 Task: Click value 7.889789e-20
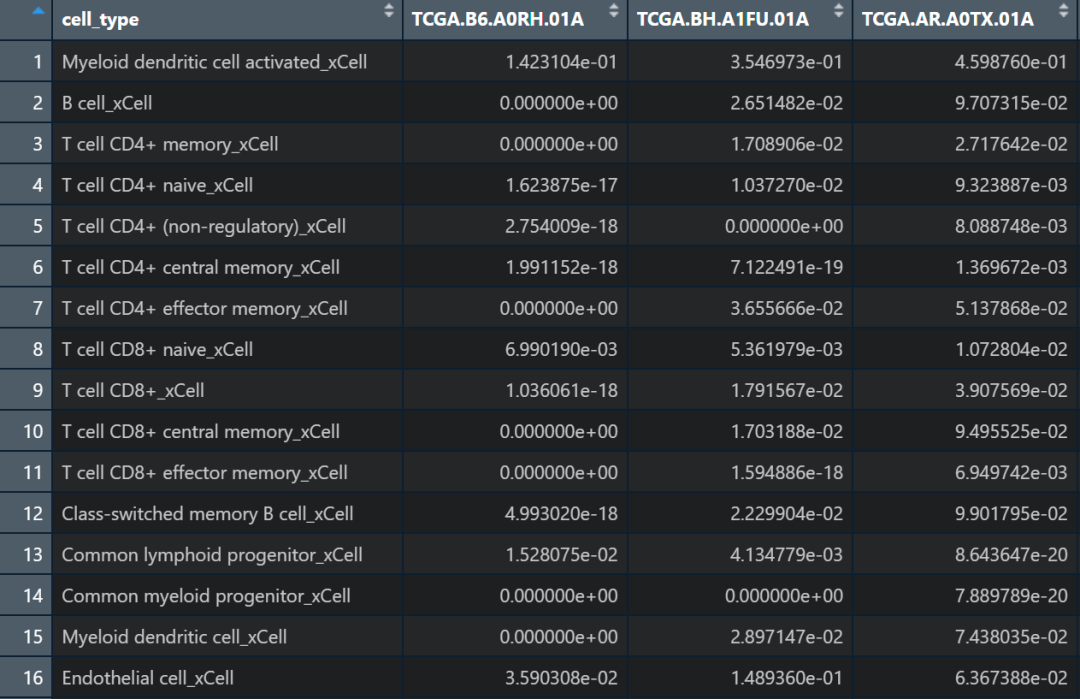(x=1011, y=596)
